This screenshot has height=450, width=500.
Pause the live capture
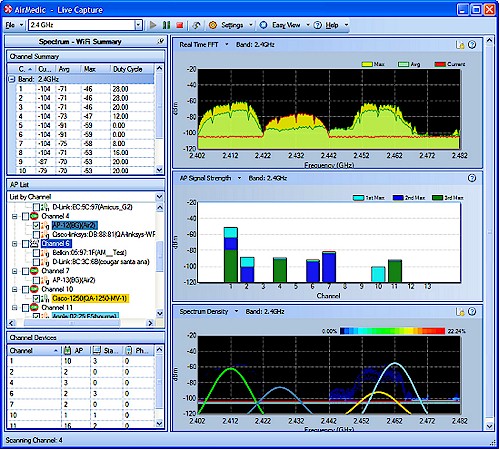point(166,25)
